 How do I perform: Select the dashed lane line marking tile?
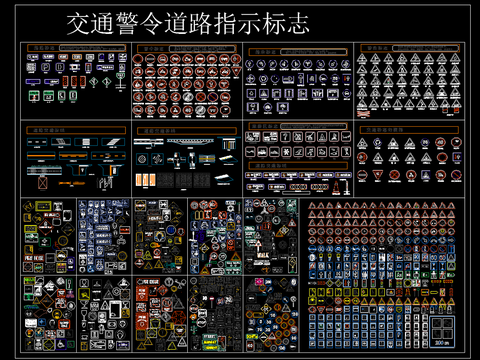pos(37,142)
